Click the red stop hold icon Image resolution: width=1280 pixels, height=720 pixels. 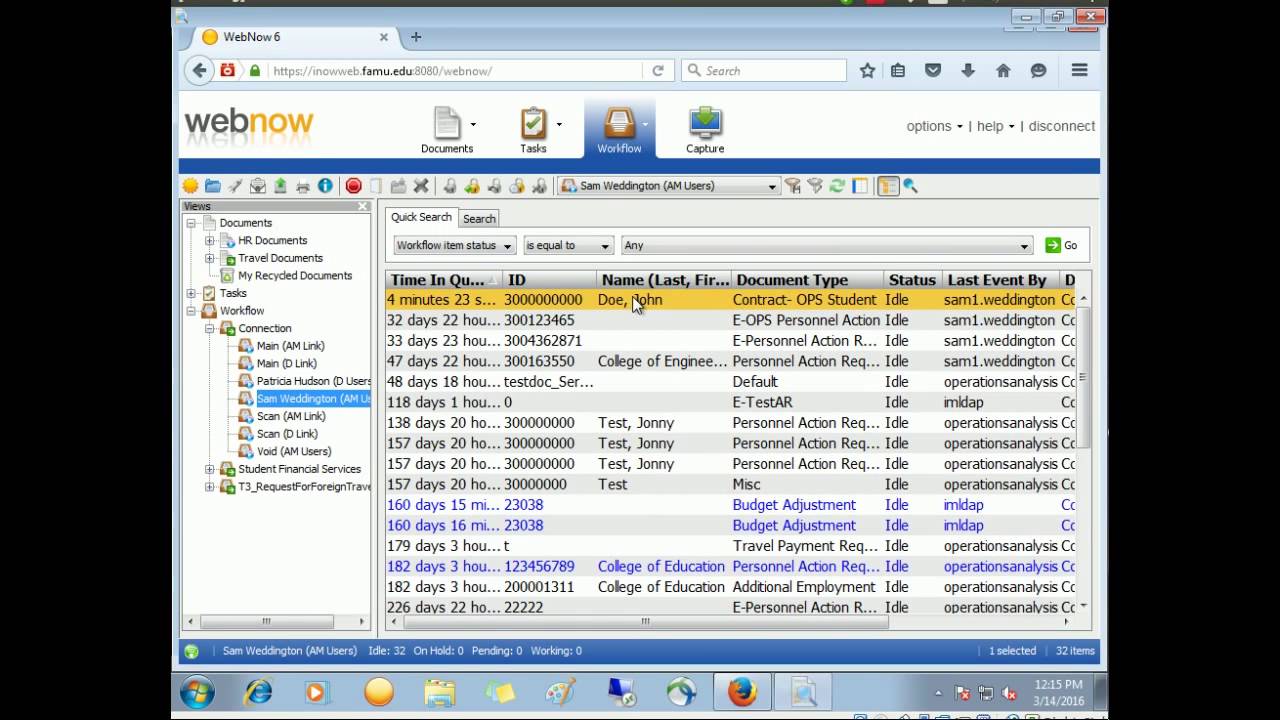tap(353, 186)
